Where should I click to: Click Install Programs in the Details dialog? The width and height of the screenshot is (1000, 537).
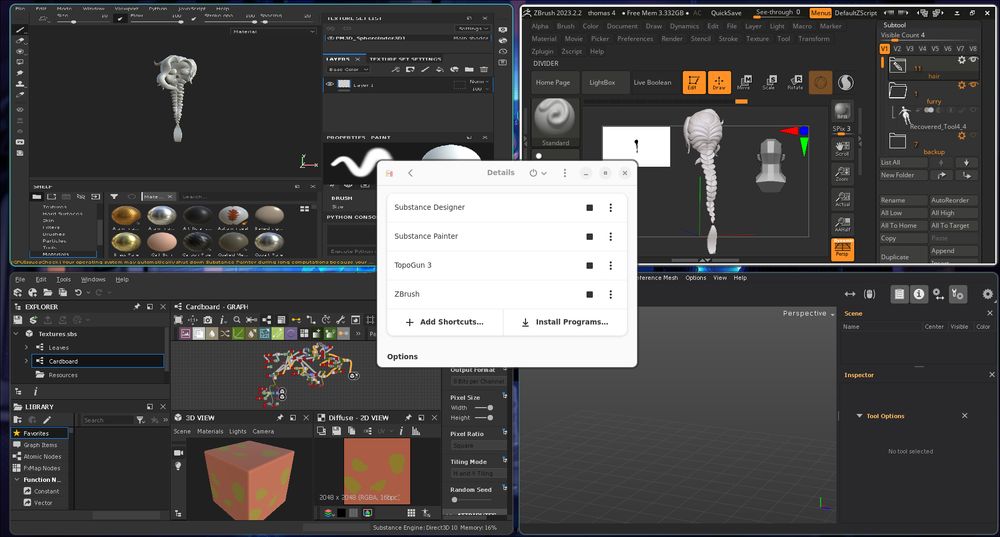pos(565,322)
